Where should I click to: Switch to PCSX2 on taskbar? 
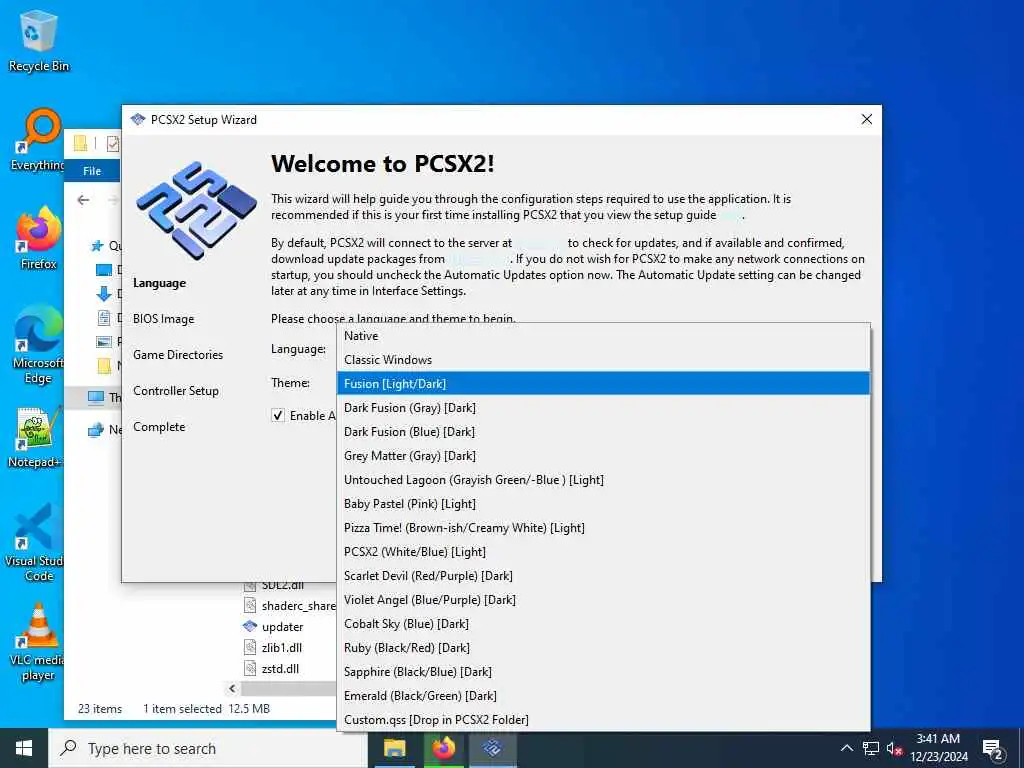(x=493, y=748)
